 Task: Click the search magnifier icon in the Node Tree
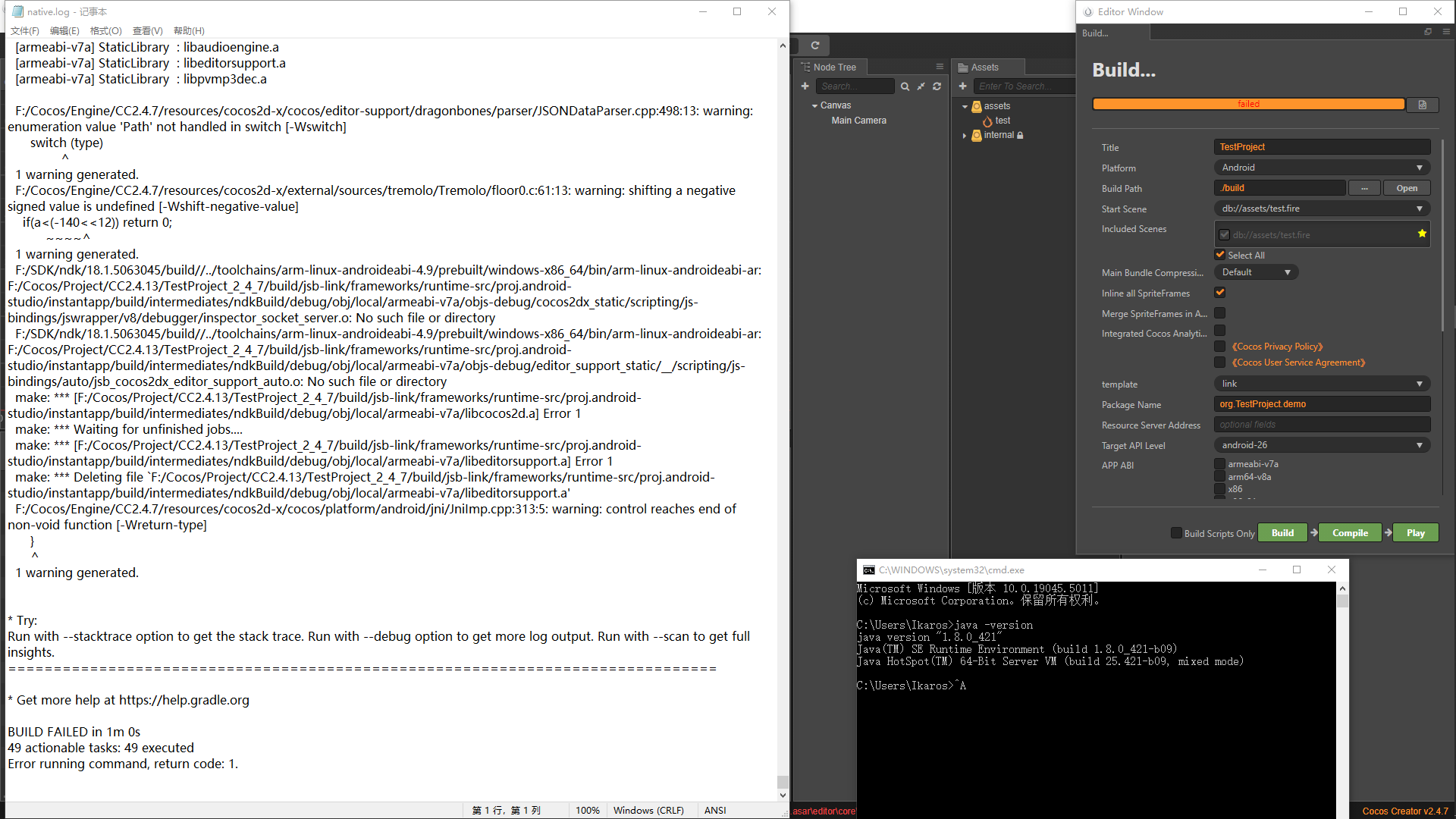tap(905, 86)
